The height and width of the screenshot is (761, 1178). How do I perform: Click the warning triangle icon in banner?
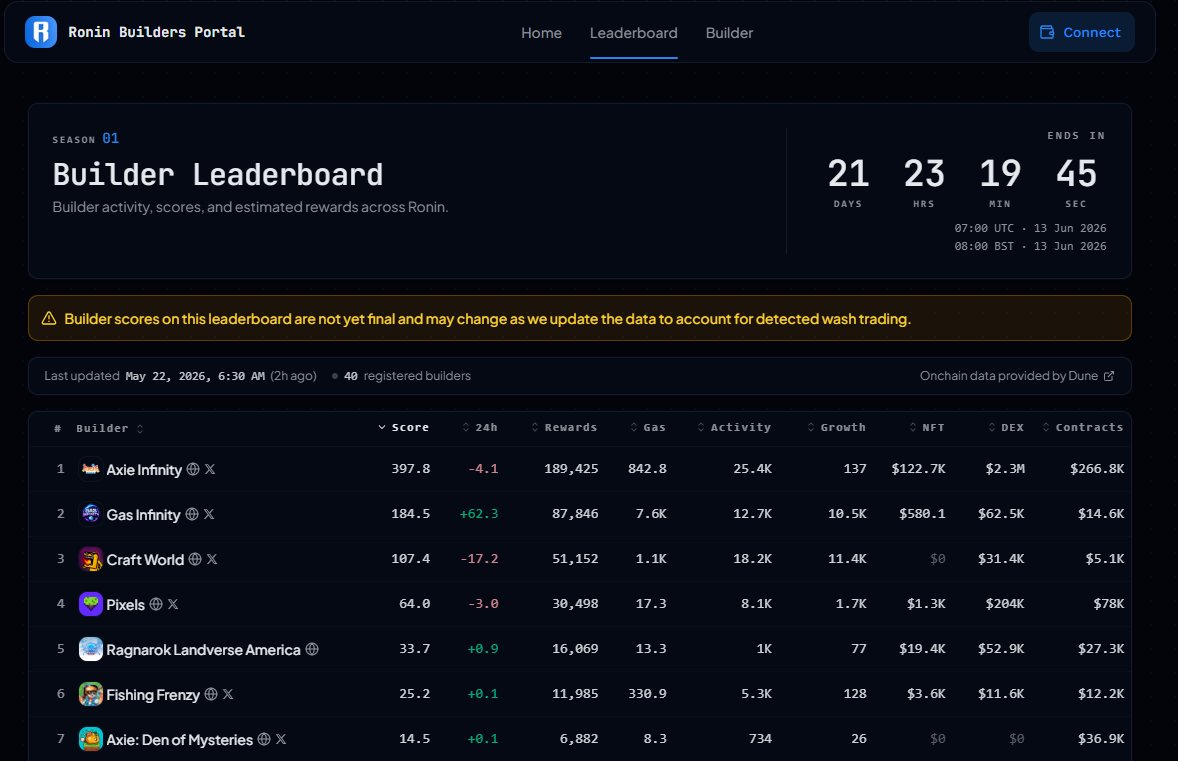click(49, 319)
